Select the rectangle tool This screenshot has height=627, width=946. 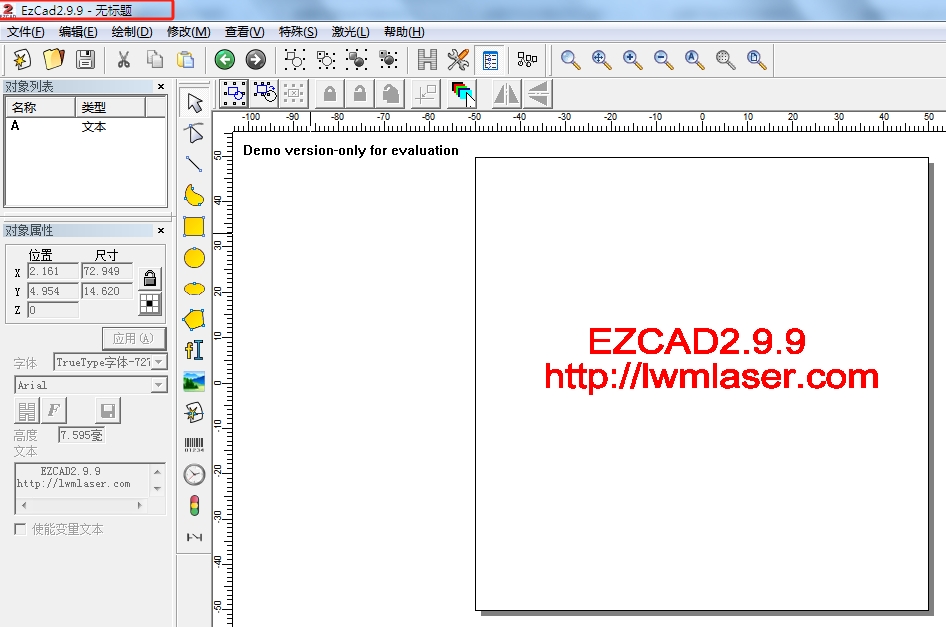(x=194, y=226)
